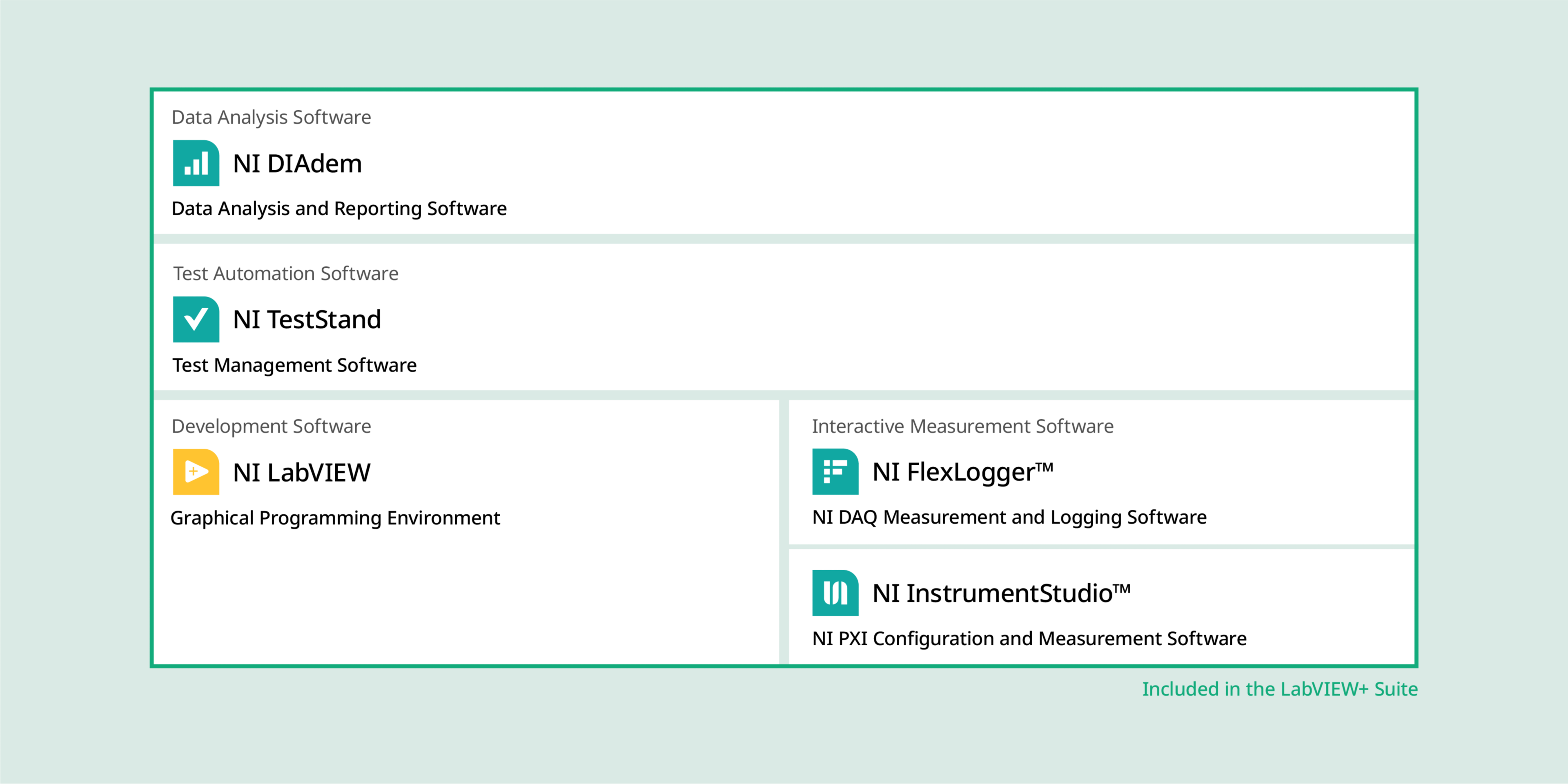Click Included in the LabVIEW+ Suite label

(1279, 689)
